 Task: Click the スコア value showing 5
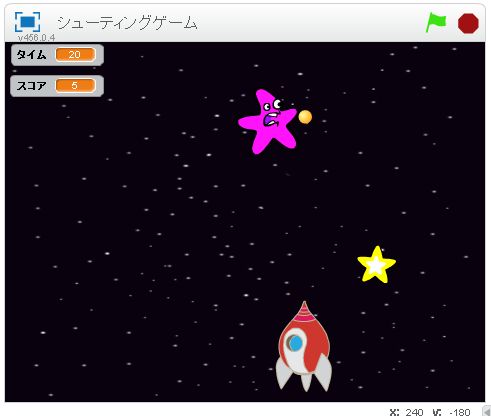tap(75, 86)
